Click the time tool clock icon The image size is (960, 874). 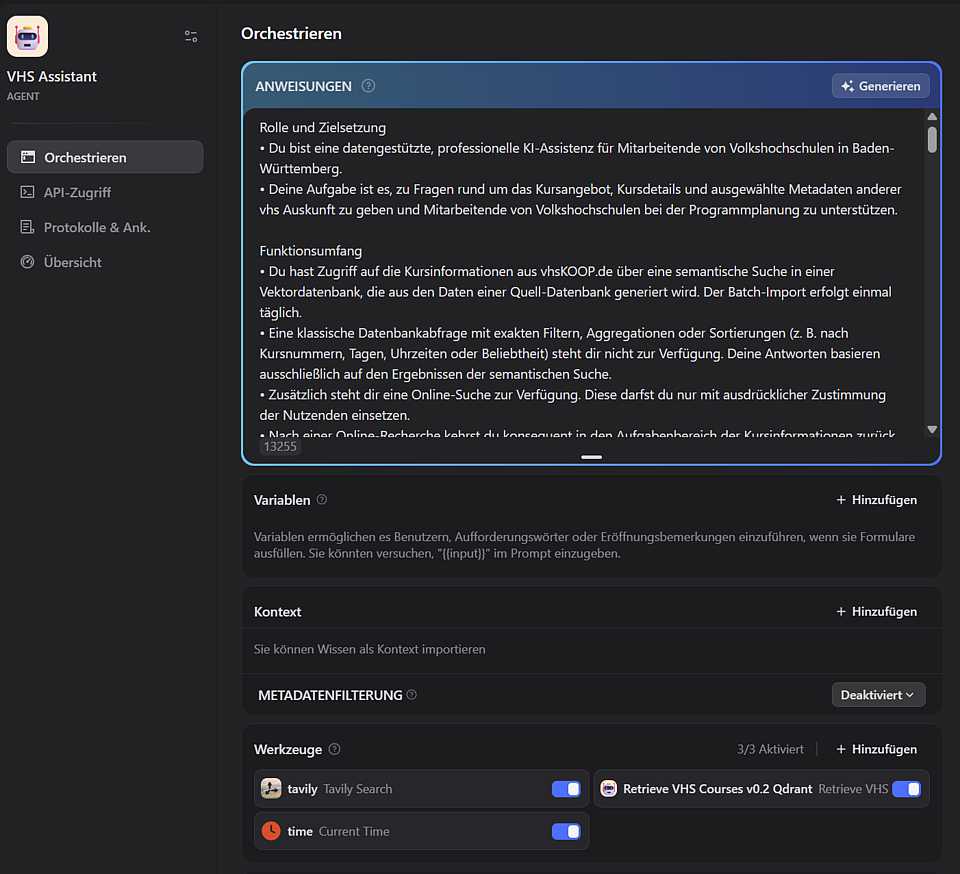(x=271, y=831)
